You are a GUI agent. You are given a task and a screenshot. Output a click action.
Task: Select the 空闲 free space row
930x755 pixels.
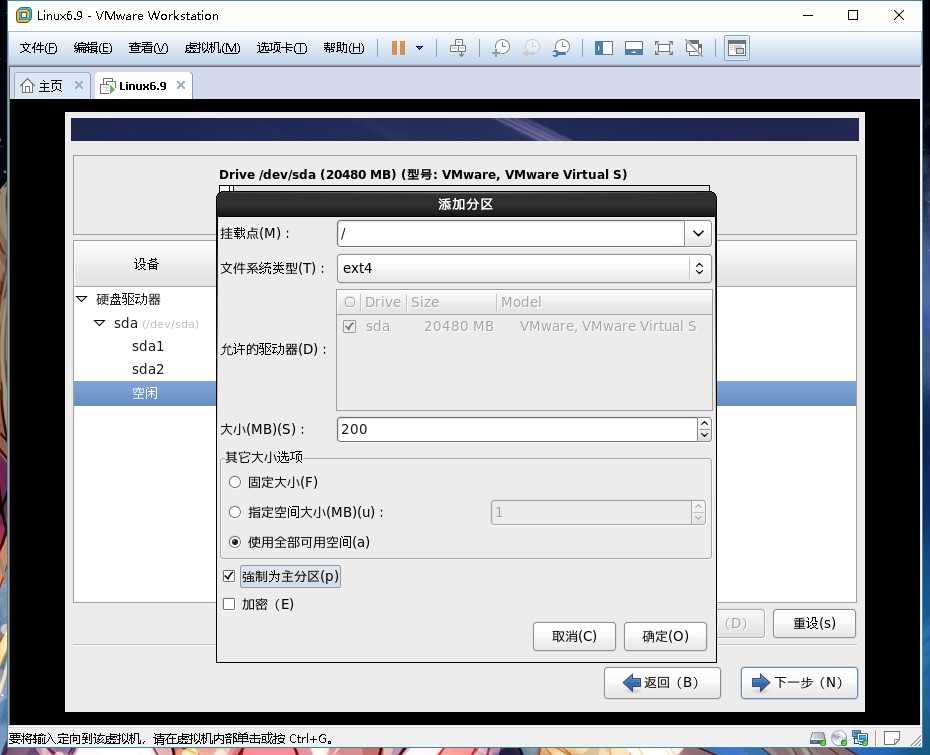click(145, 393)
